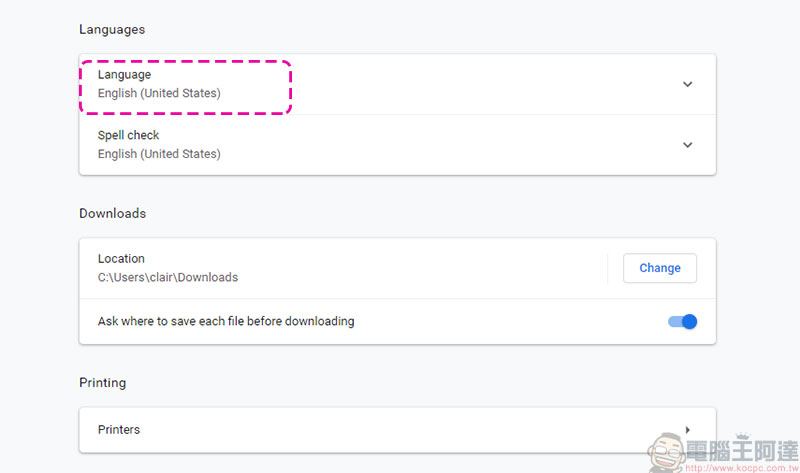The image size is (800, 473).
Task: Open Printers via its arrow icon
Action: pos(688,430)
